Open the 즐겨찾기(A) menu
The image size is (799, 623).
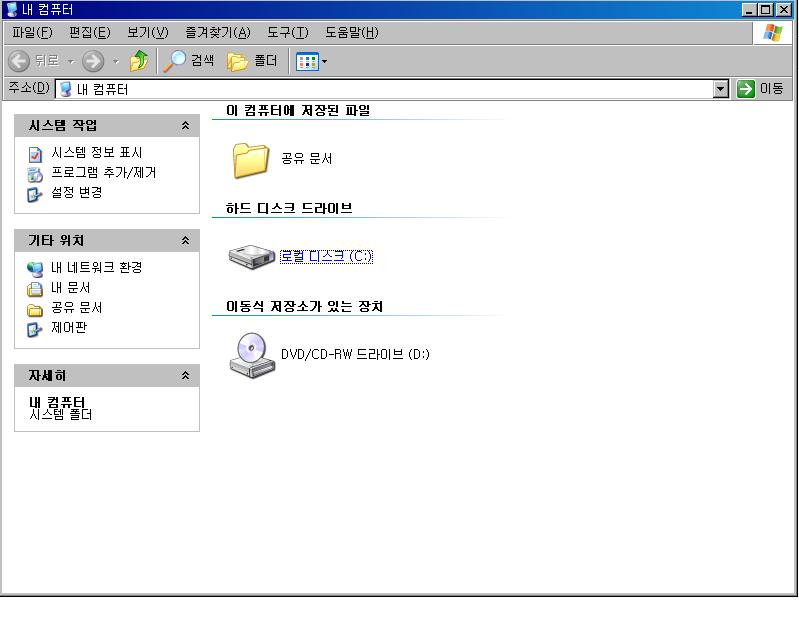(218, 33)
